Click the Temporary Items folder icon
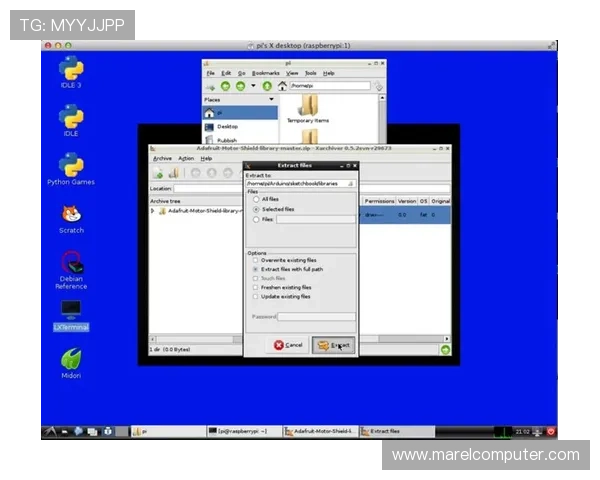The width and height of the screenshot is (600, 480). click(307, 105)
